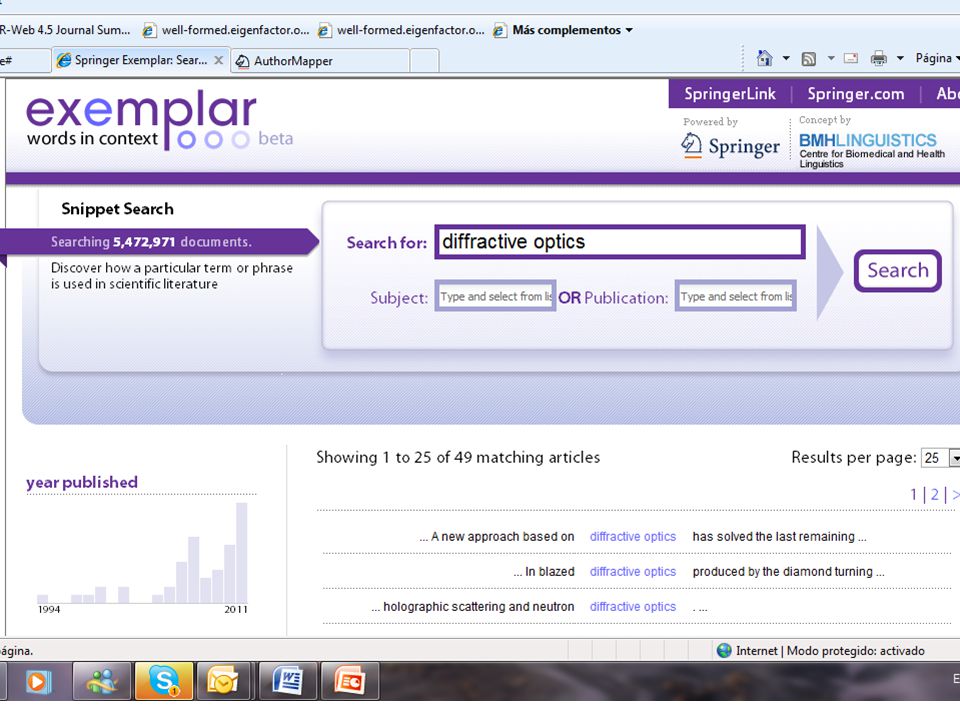Click the chart bar above 1994
The width and height of the screenshot is (960, 720).
point(42,599)
